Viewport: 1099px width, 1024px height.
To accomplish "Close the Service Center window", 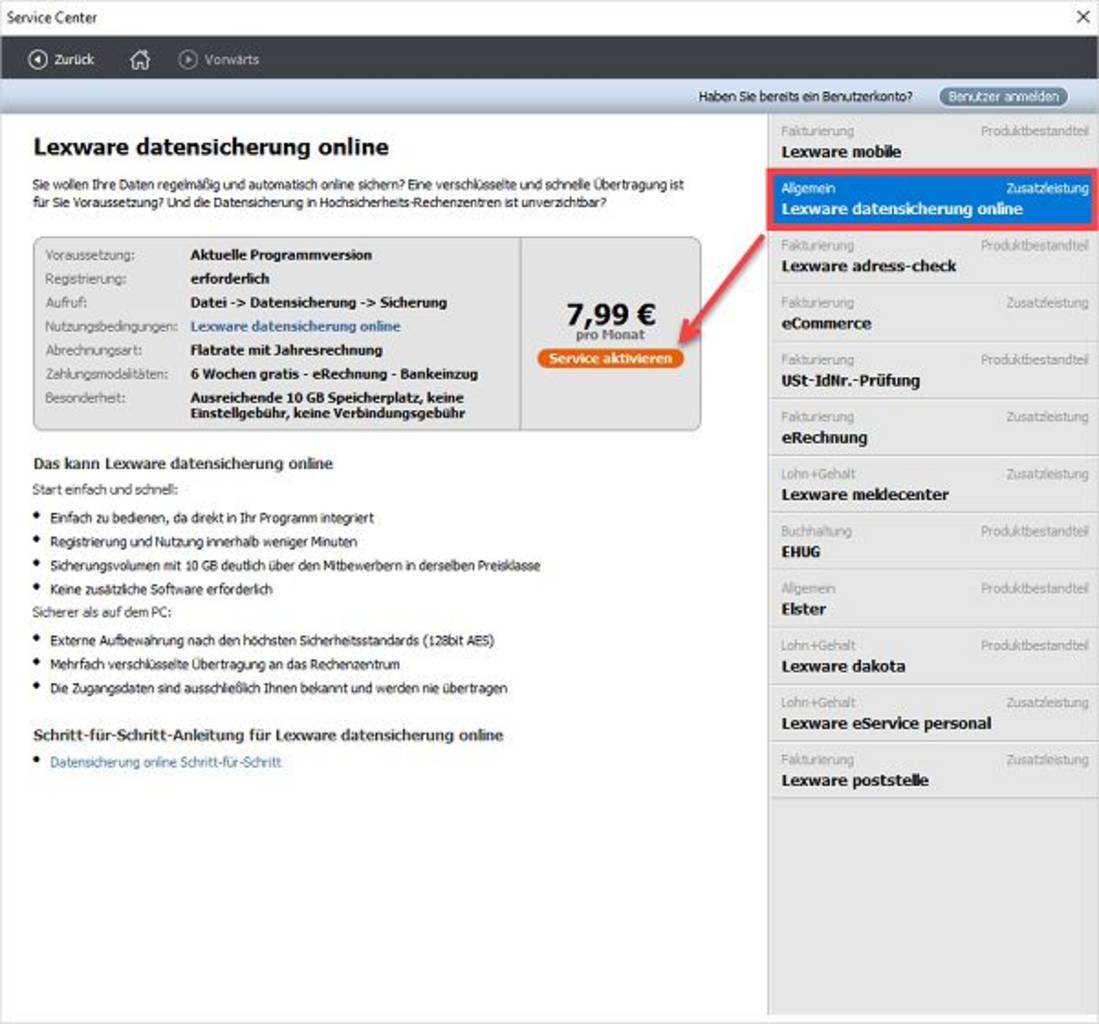I will (x=1083, y=17).
